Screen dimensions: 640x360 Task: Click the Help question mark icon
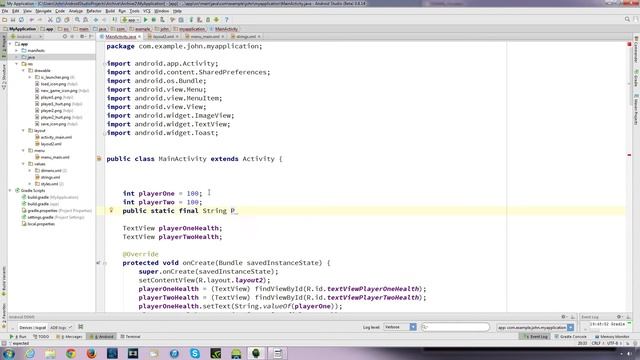(227, 20)
